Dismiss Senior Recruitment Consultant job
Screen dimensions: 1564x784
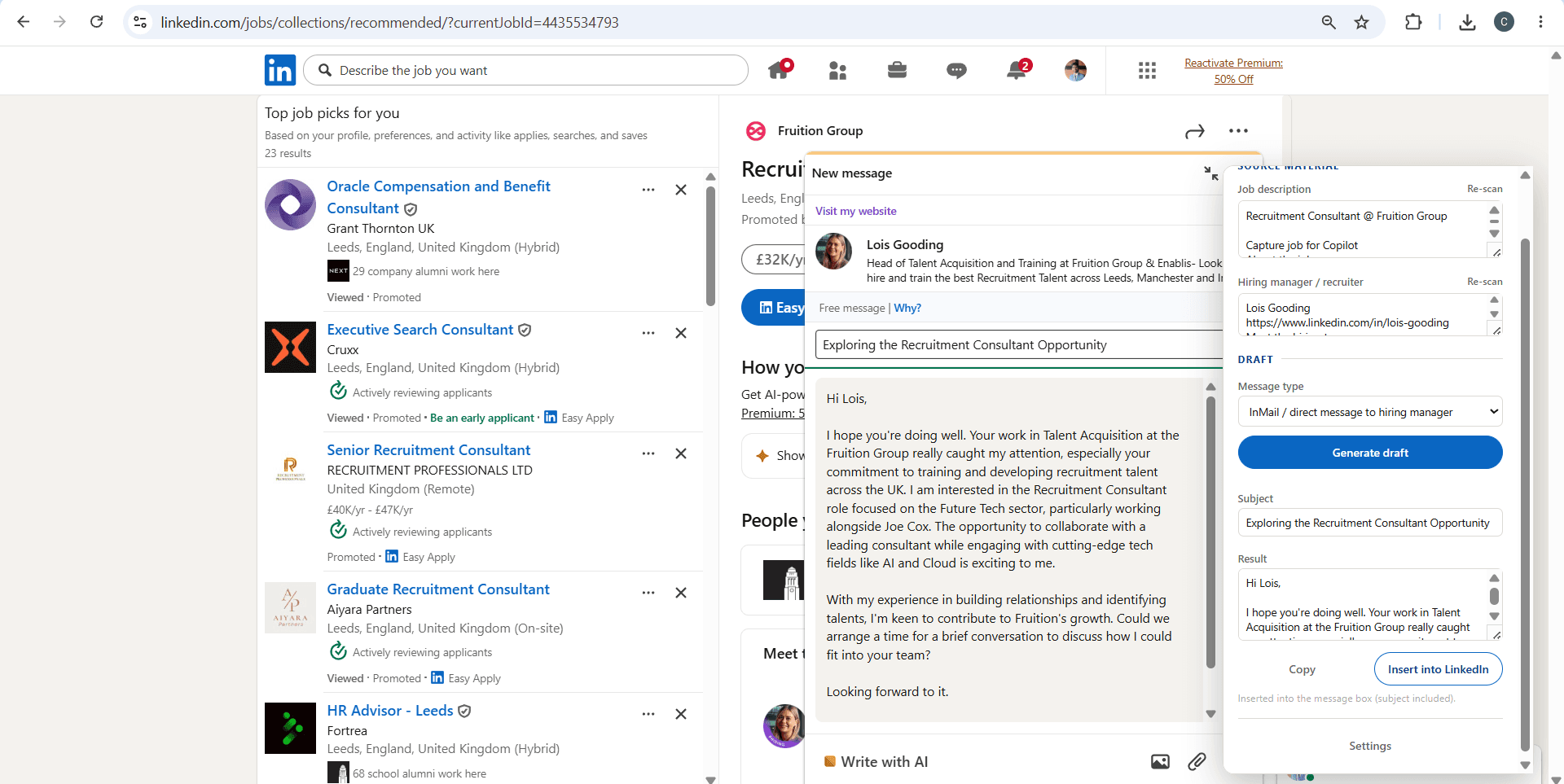[x=681, y=453]
